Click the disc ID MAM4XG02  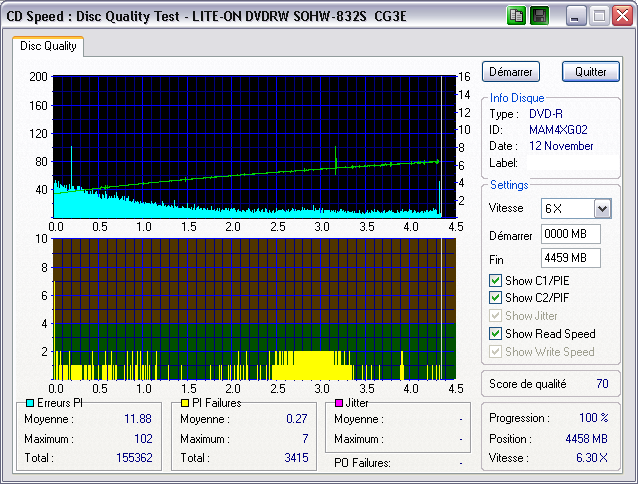558,130
